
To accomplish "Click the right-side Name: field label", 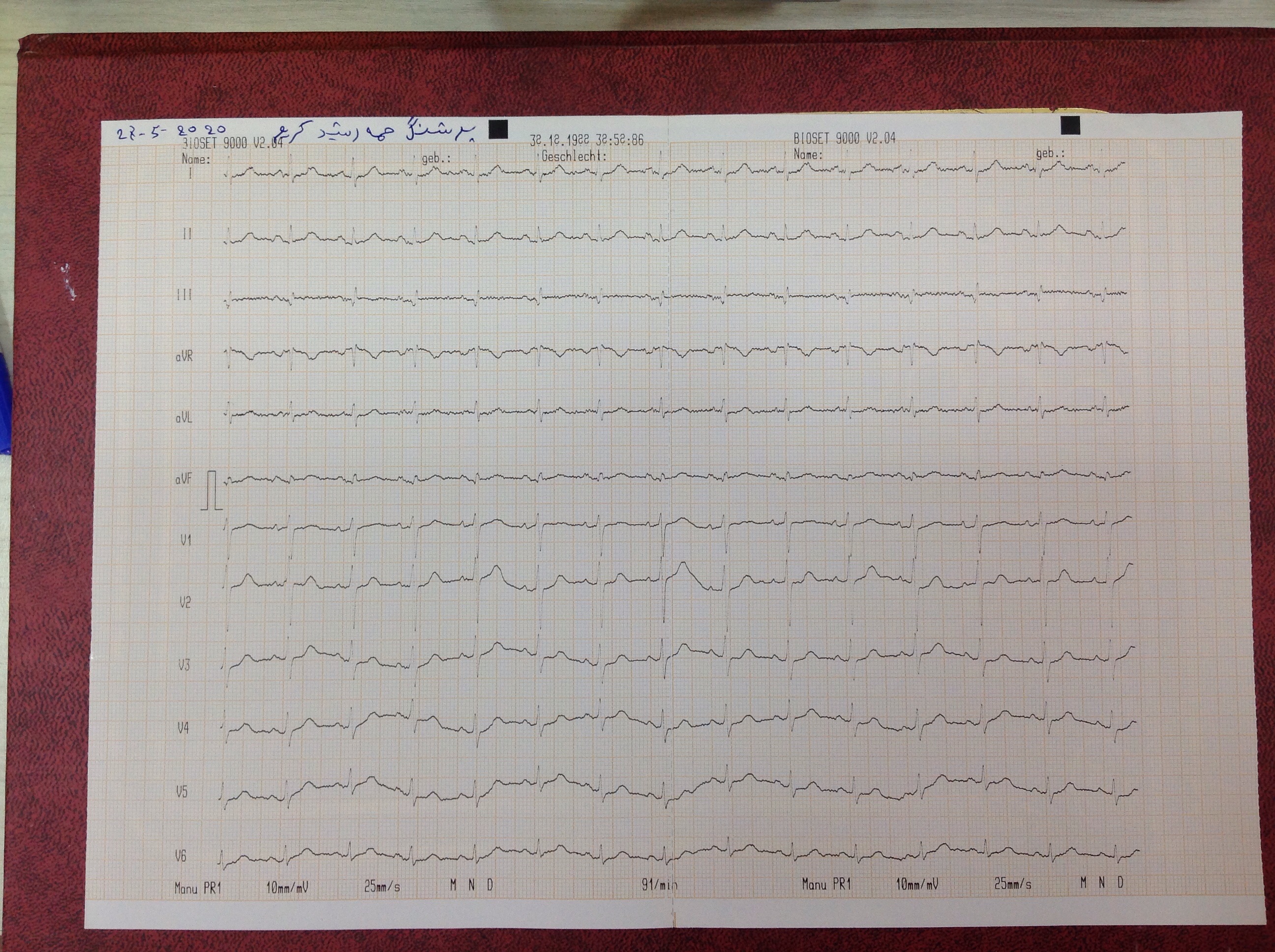I will point(808,155).
